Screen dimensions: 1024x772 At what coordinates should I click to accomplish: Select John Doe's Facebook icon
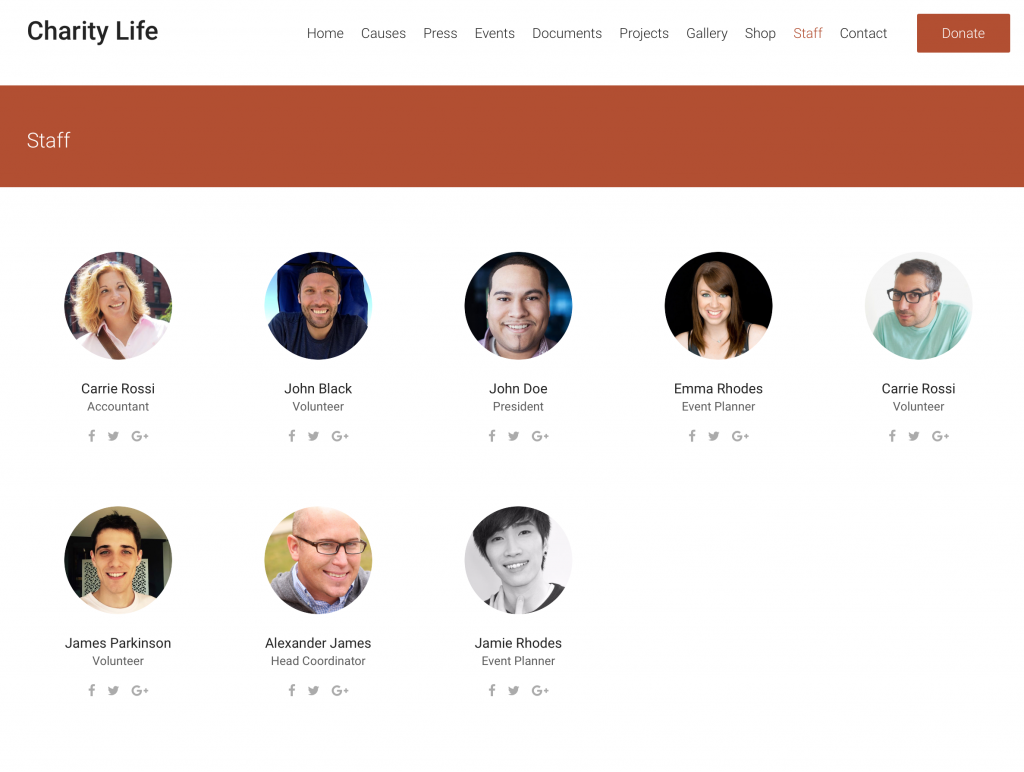[x=492, y=436]
